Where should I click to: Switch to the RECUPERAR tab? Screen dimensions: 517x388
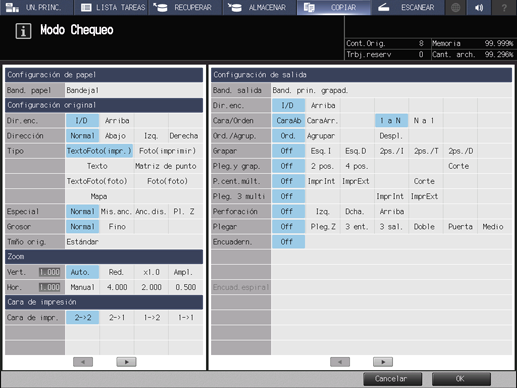(185, 7)
